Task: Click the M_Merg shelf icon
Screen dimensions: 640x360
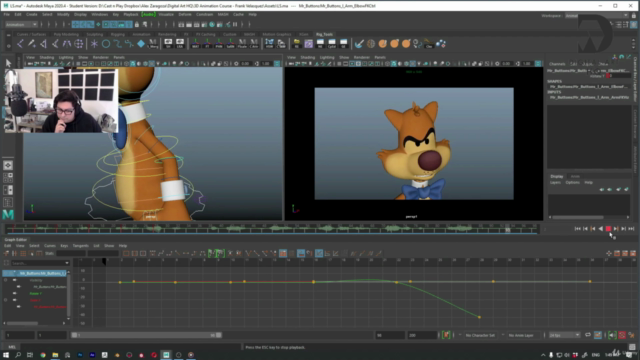Action: click(x=153, y=44)
